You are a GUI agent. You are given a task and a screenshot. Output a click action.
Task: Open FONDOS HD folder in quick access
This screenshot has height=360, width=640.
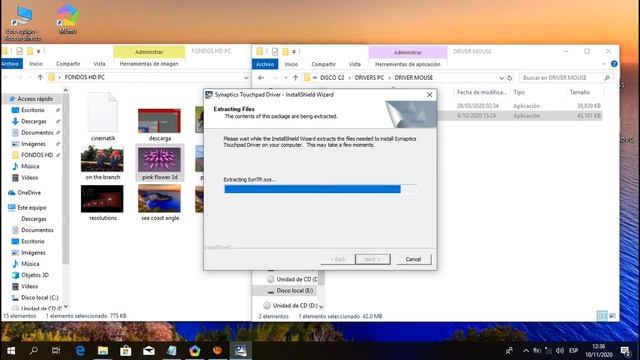click(x=37, y=155)
